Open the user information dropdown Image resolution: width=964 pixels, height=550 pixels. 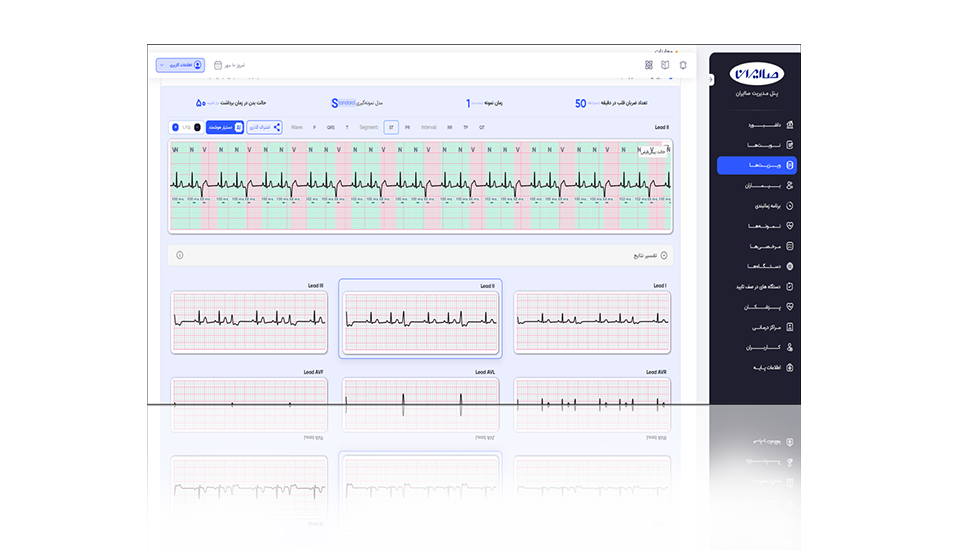(x=180, y=65)
